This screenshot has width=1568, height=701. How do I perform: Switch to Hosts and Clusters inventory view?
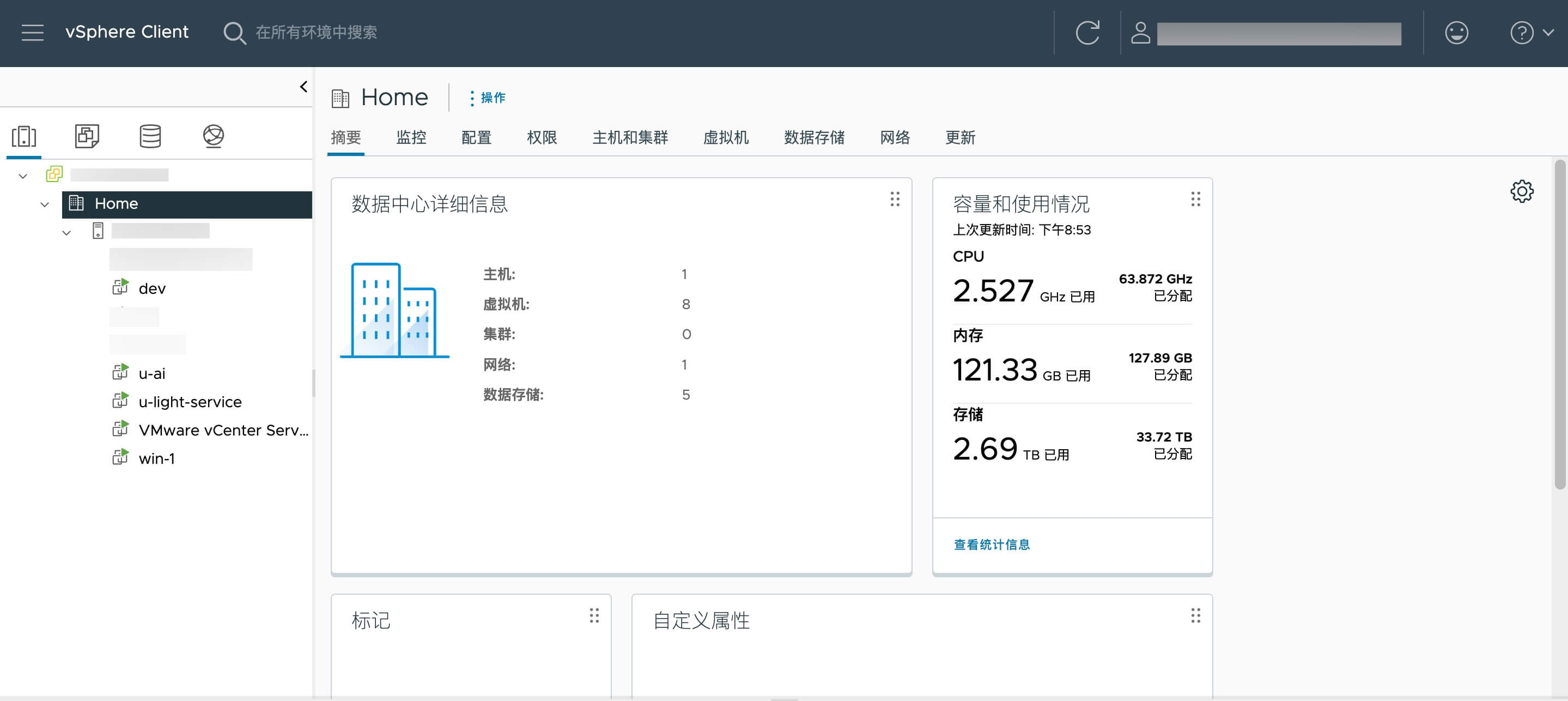tap(24, 136)
